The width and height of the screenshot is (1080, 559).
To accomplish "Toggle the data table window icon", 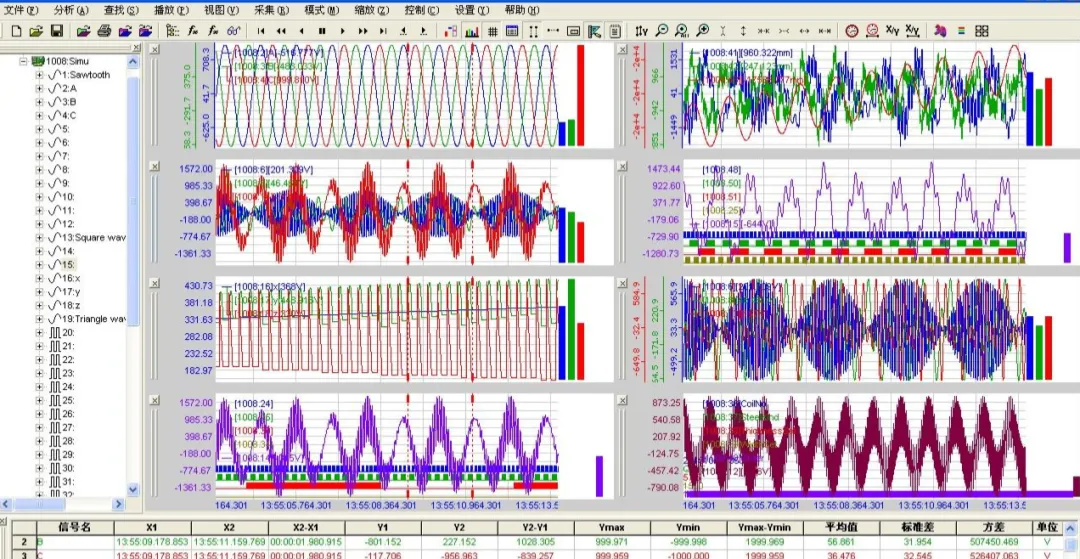I will pyautogui.click(x=512, y=31).
